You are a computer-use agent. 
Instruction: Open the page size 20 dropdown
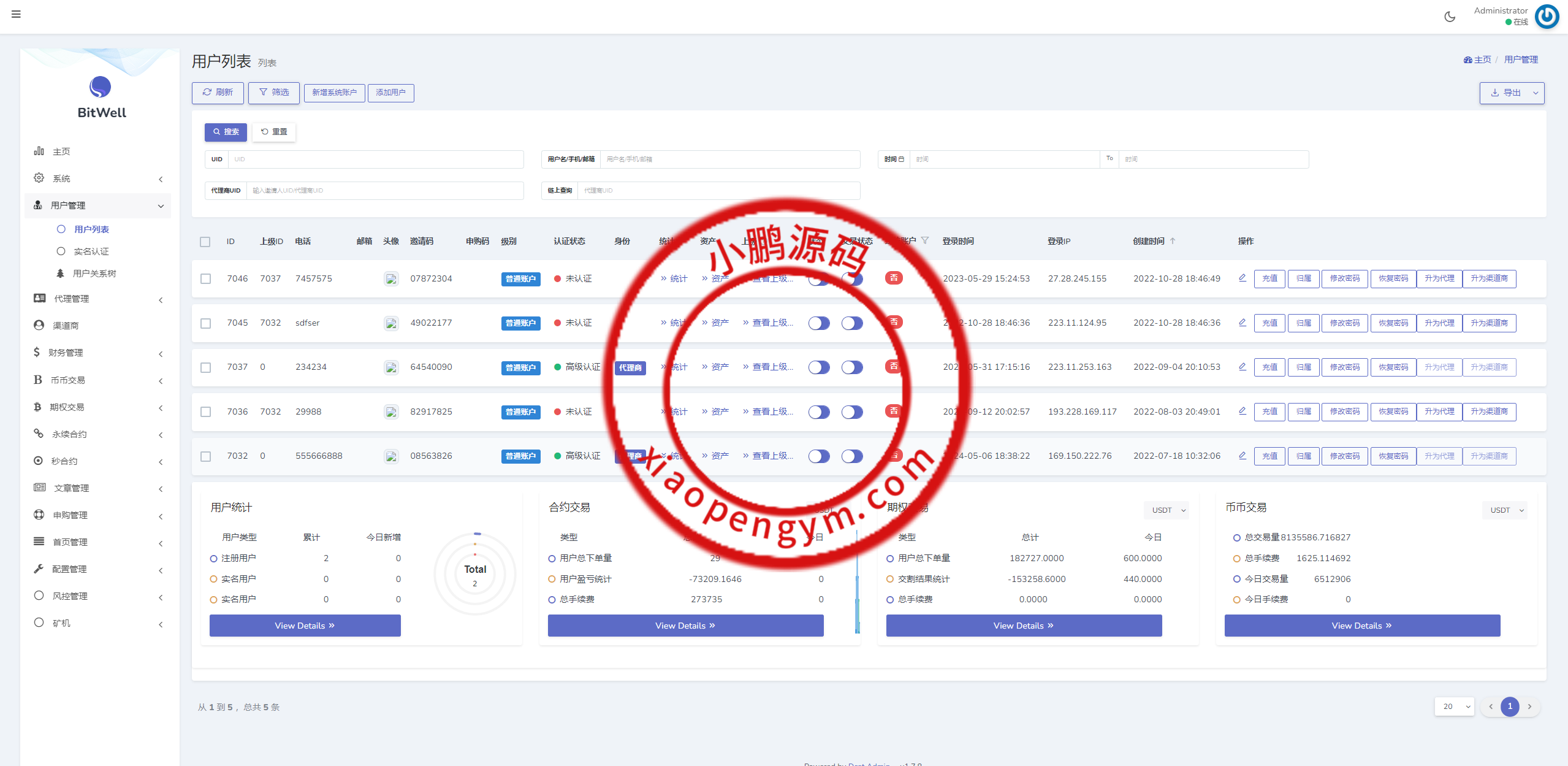(1454, 707)
